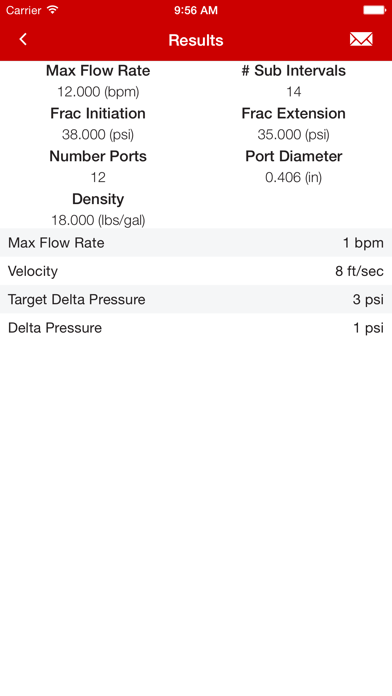Select the Delta Pressure result row

click(x=196, y=328)
